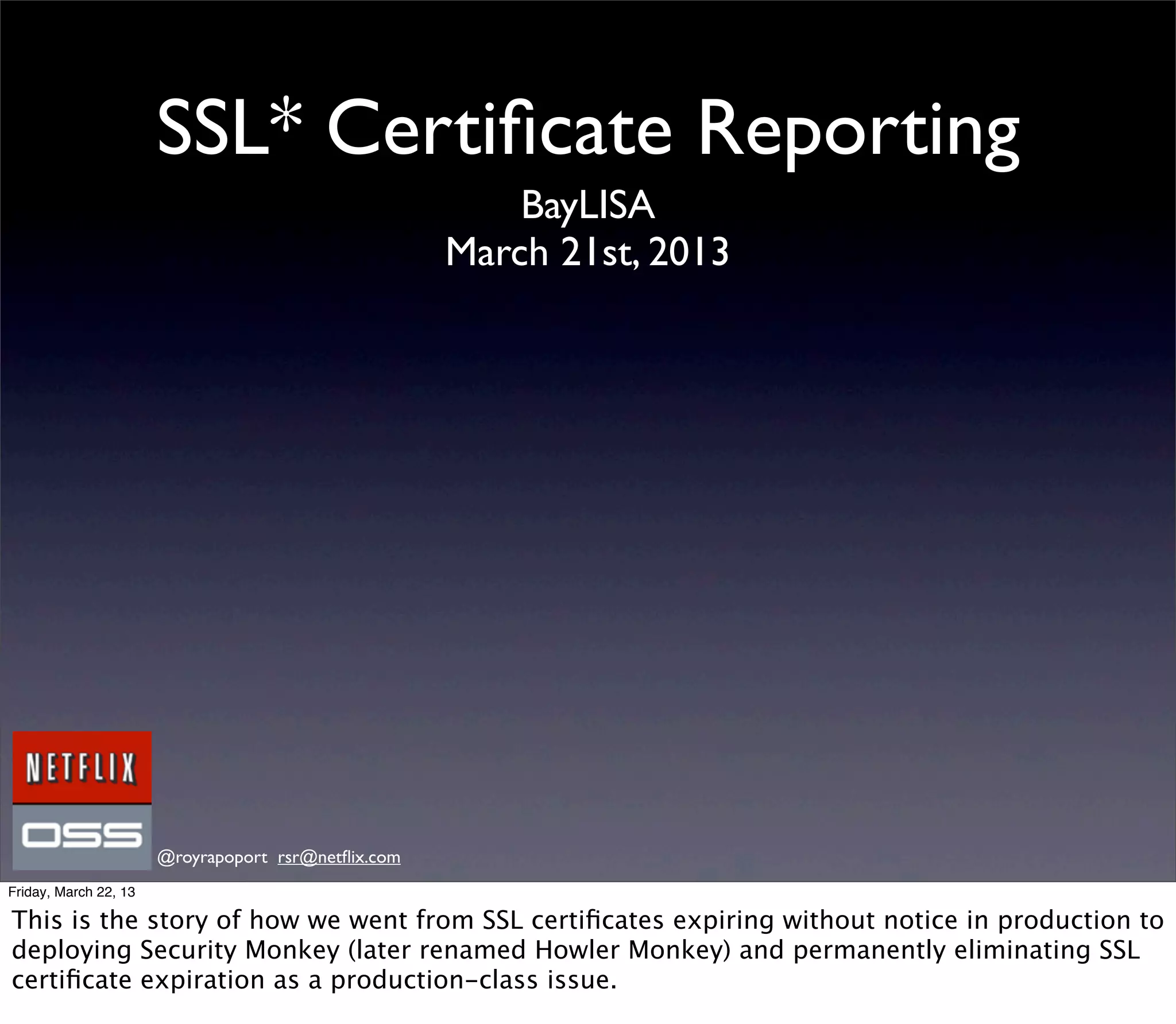The width and height of the screenshot is (1176, 1024).
Task: Click the @royrapoport Twitter handle
Action: (212, 858)
